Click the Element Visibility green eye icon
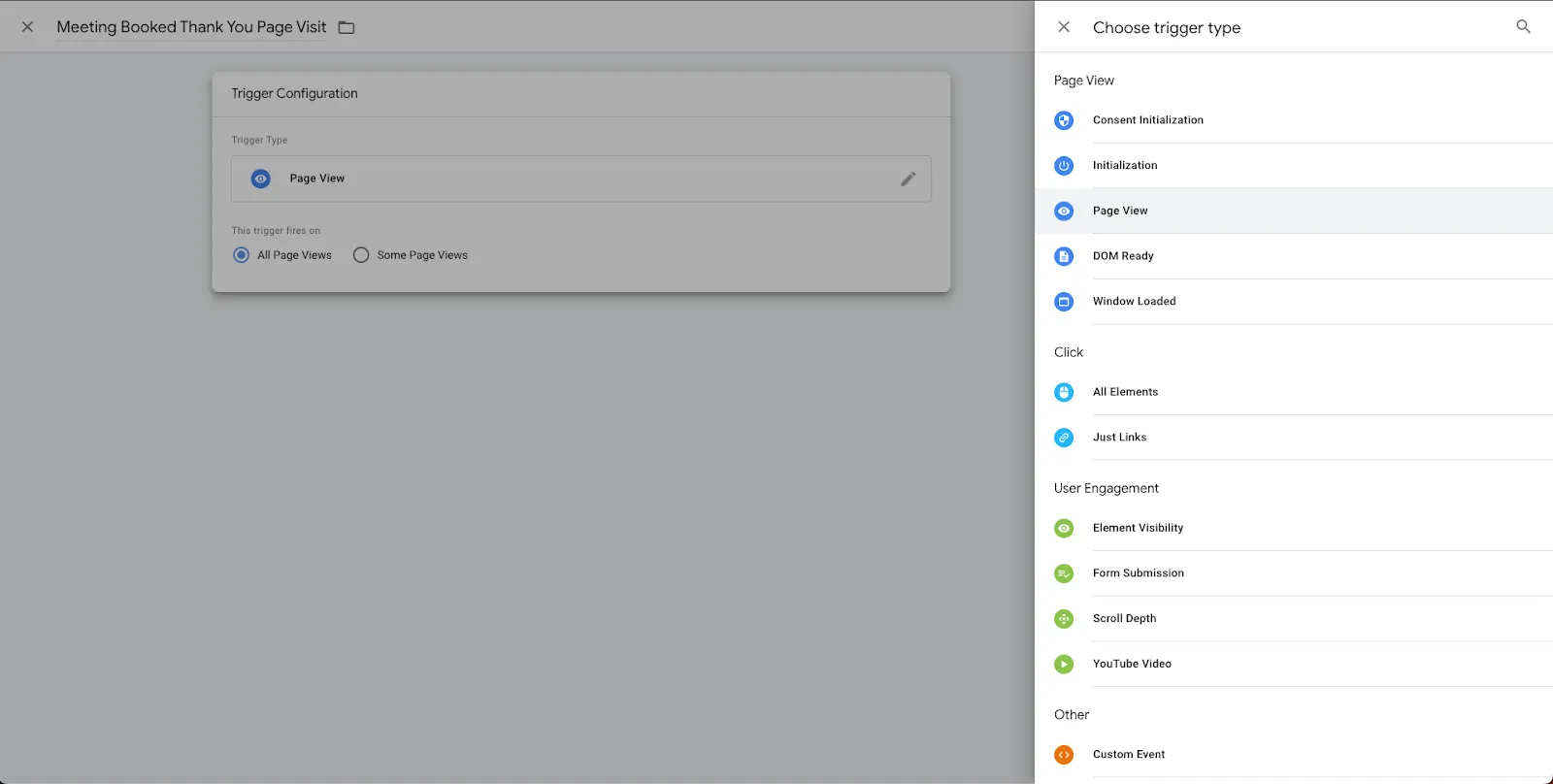 click(x=1064, y=528)
